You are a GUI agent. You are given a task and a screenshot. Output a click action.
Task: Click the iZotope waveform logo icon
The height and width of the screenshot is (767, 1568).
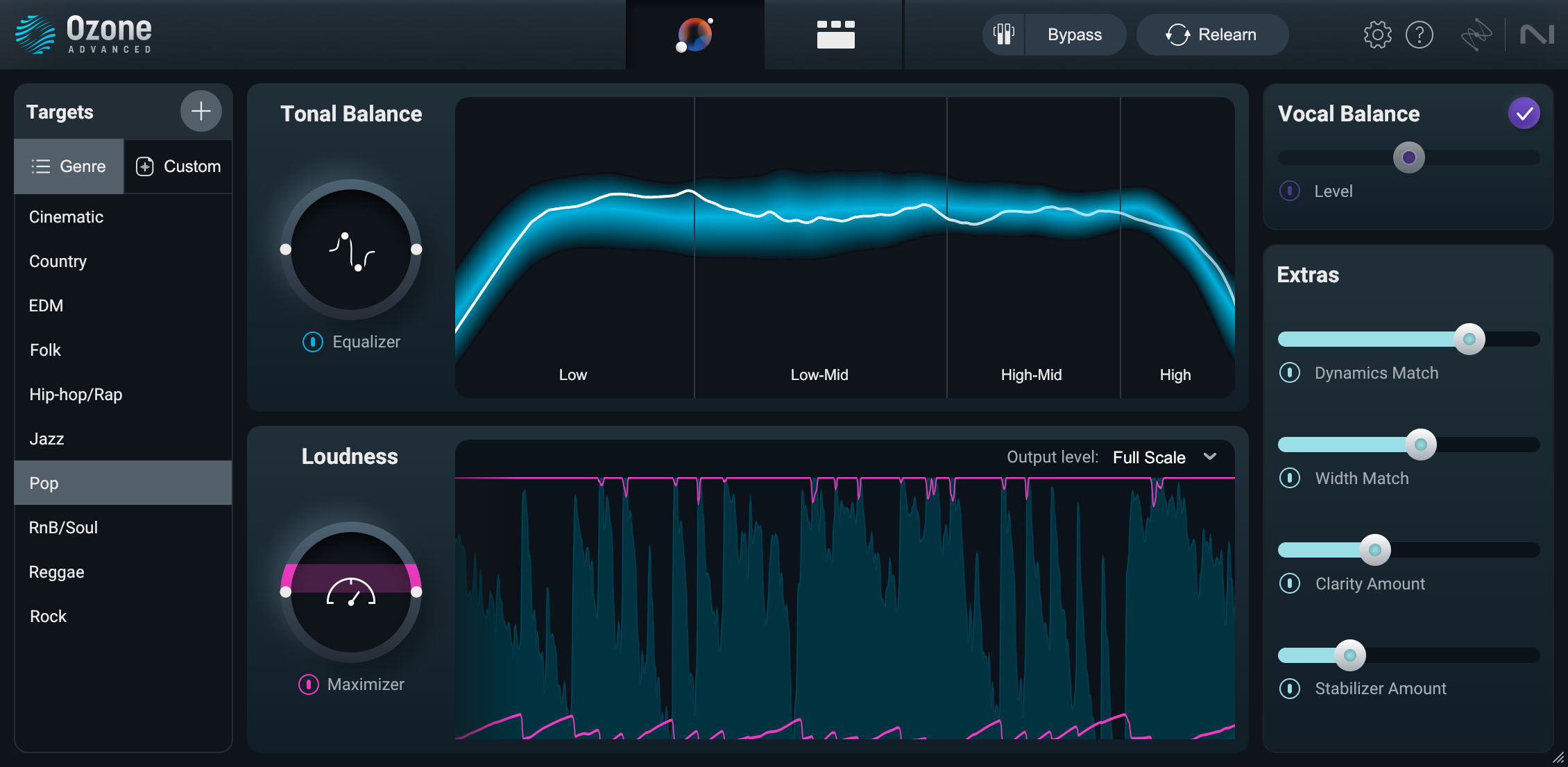[1477, 34]
